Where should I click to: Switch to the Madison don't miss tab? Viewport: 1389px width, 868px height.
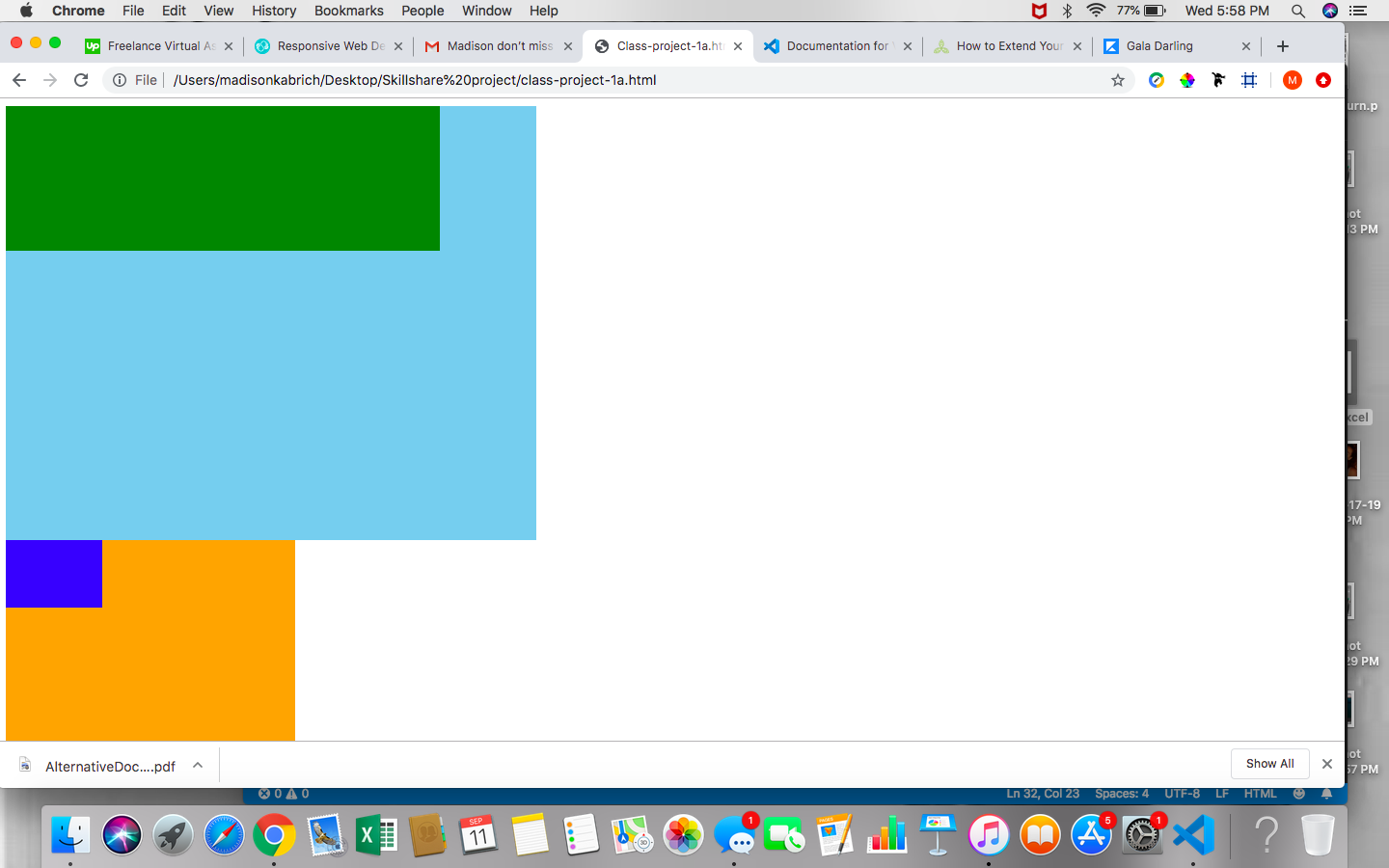[498, 46]
